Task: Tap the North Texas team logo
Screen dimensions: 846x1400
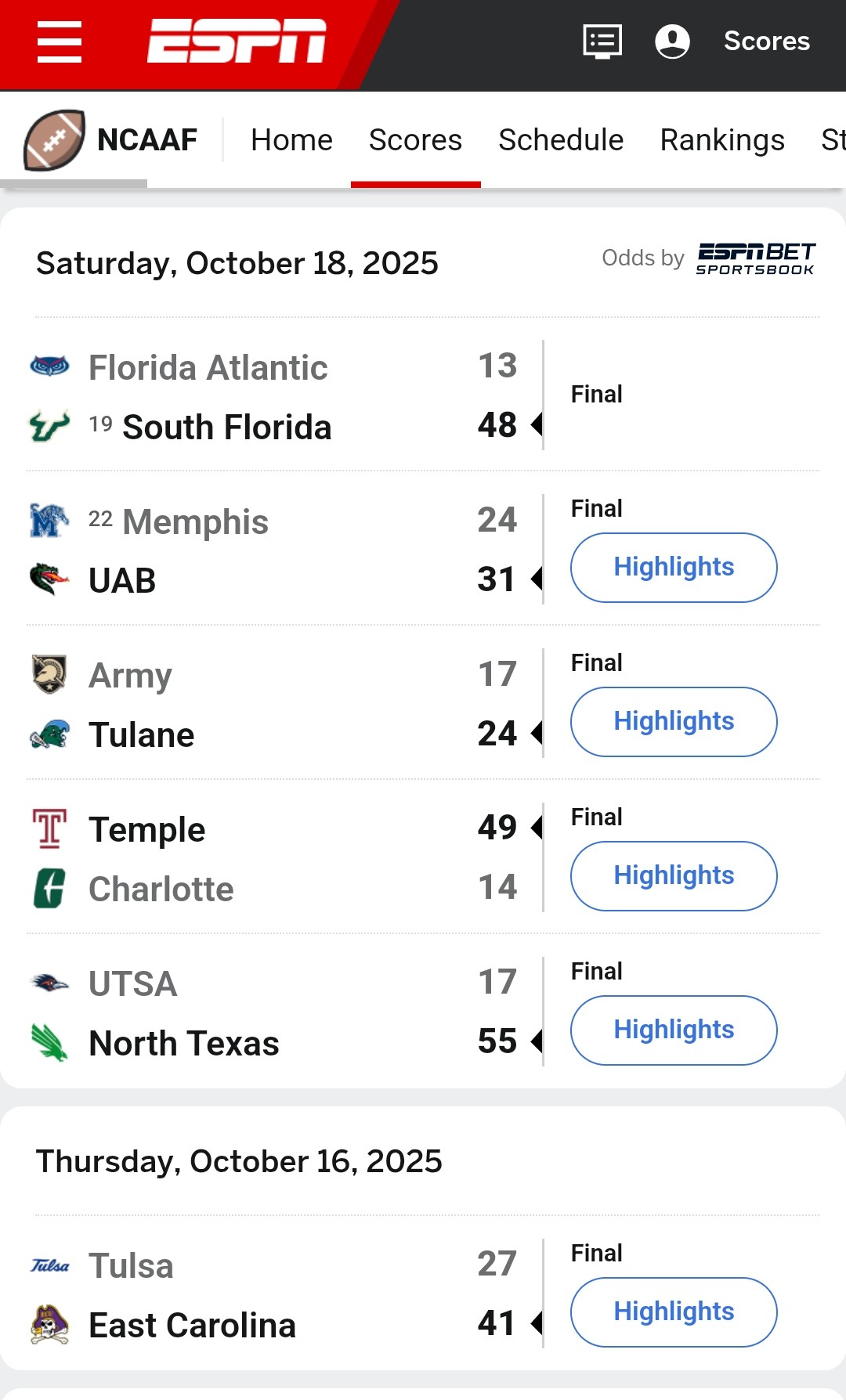Action: [x=49, y=1043]
